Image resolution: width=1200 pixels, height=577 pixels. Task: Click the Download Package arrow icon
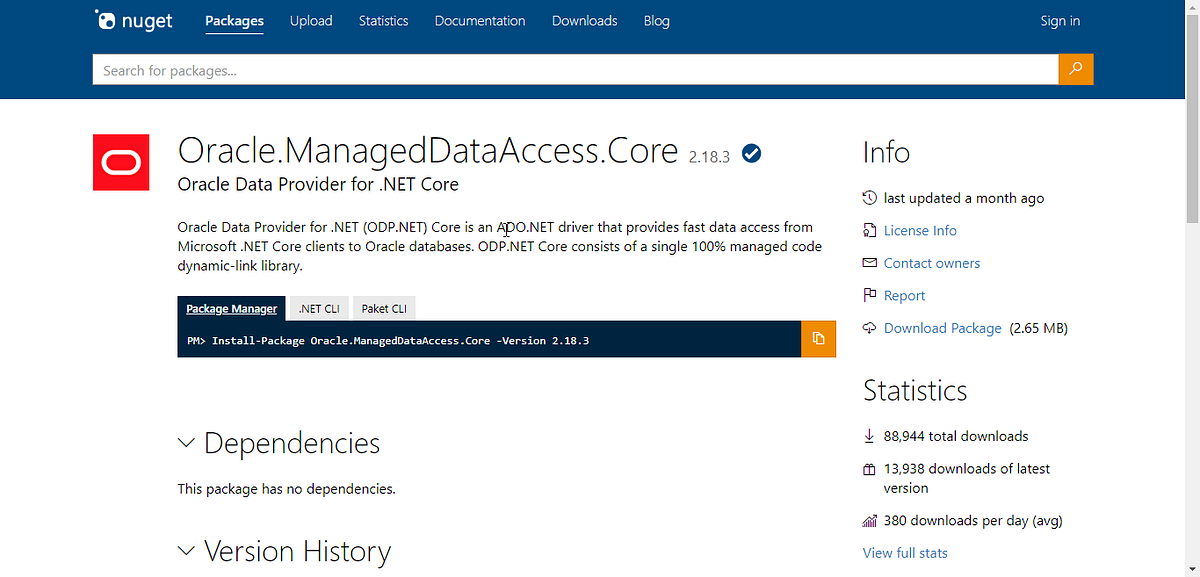pos(869,328)
